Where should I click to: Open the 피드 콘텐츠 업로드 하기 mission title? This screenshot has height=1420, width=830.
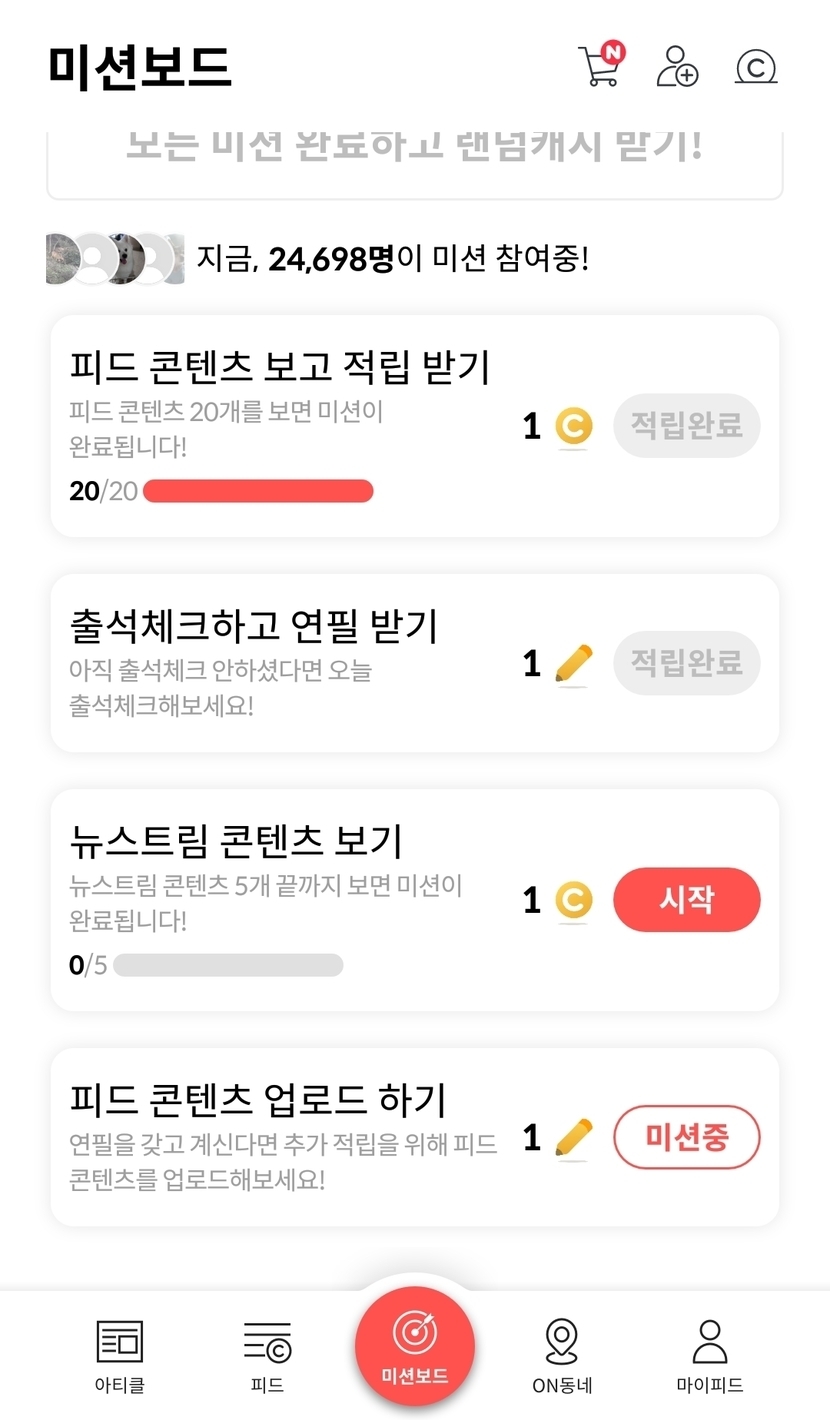258,1100
